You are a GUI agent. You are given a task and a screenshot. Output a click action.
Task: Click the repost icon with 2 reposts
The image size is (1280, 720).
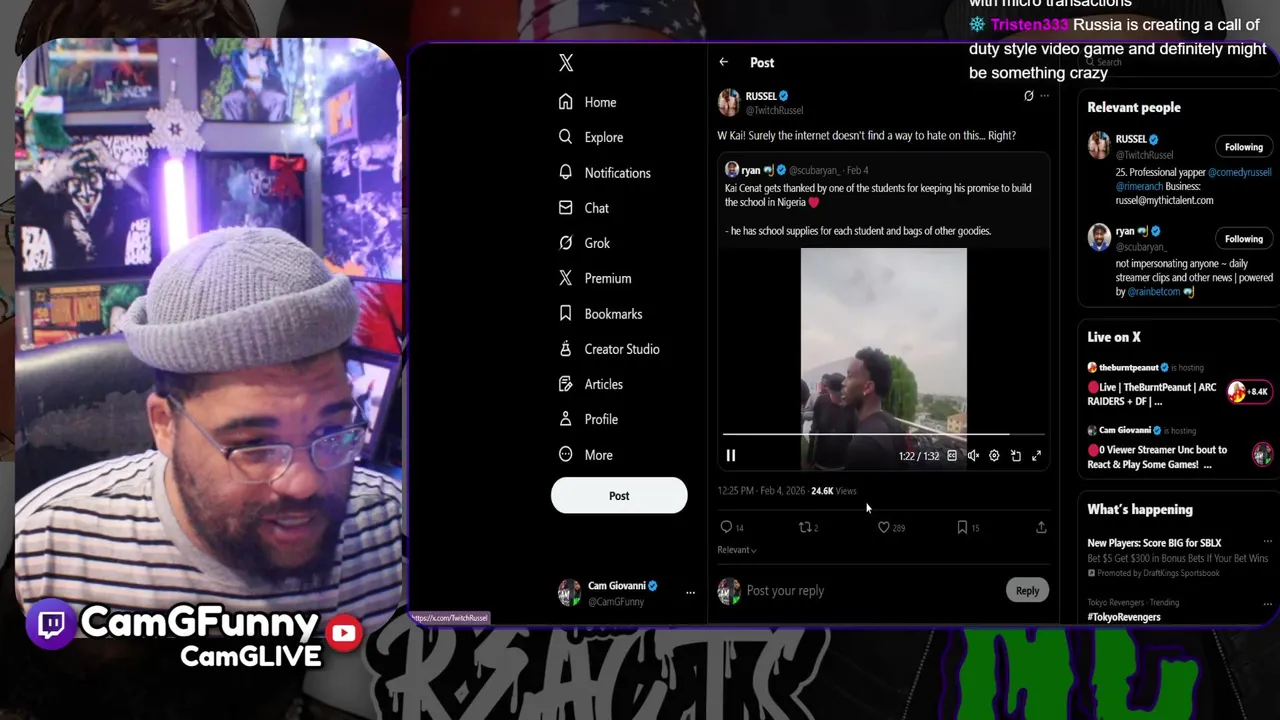(x=805, y=527)
